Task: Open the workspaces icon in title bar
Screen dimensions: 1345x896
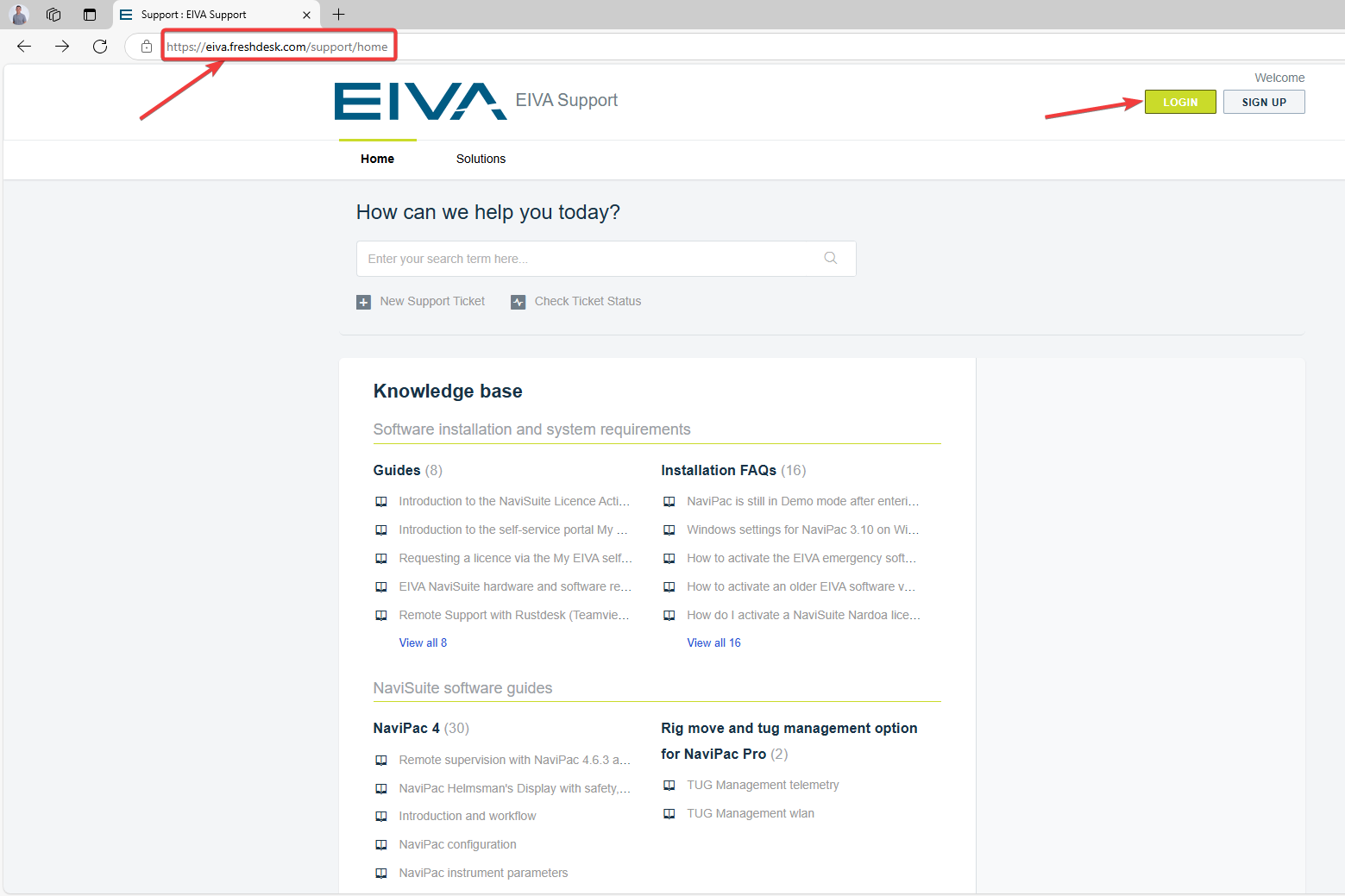Action: coord(53,15)
